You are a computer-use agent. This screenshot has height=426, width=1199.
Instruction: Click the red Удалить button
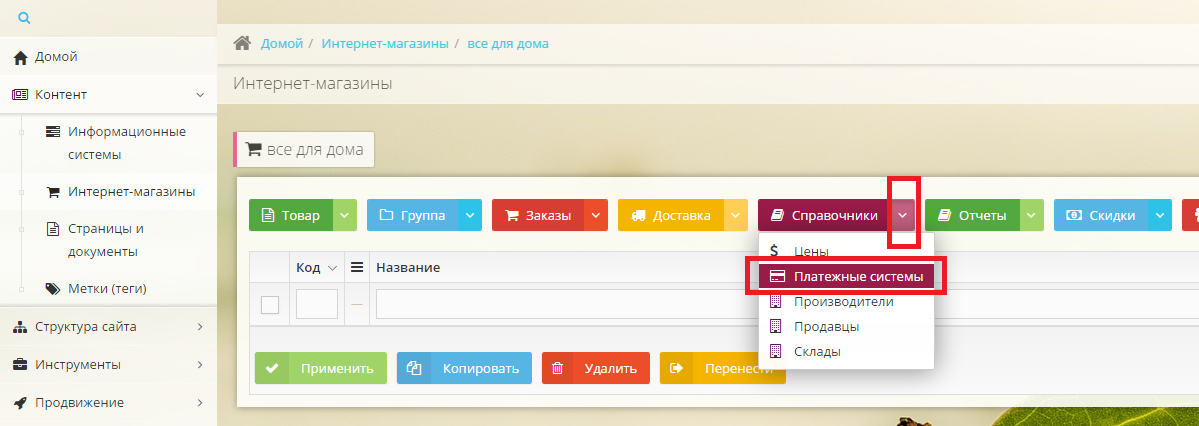point(596,368)
